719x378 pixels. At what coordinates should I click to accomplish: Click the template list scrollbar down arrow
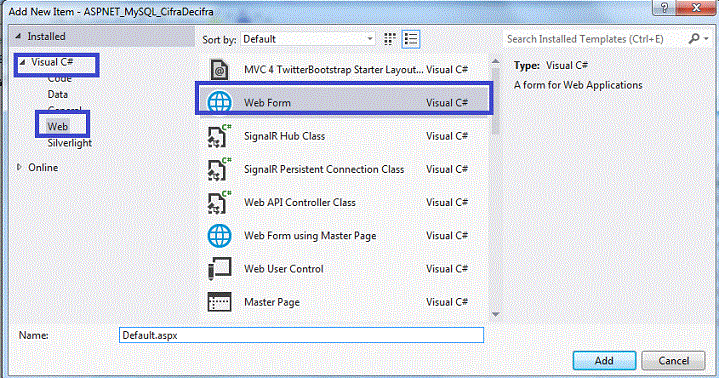(495, 314)
